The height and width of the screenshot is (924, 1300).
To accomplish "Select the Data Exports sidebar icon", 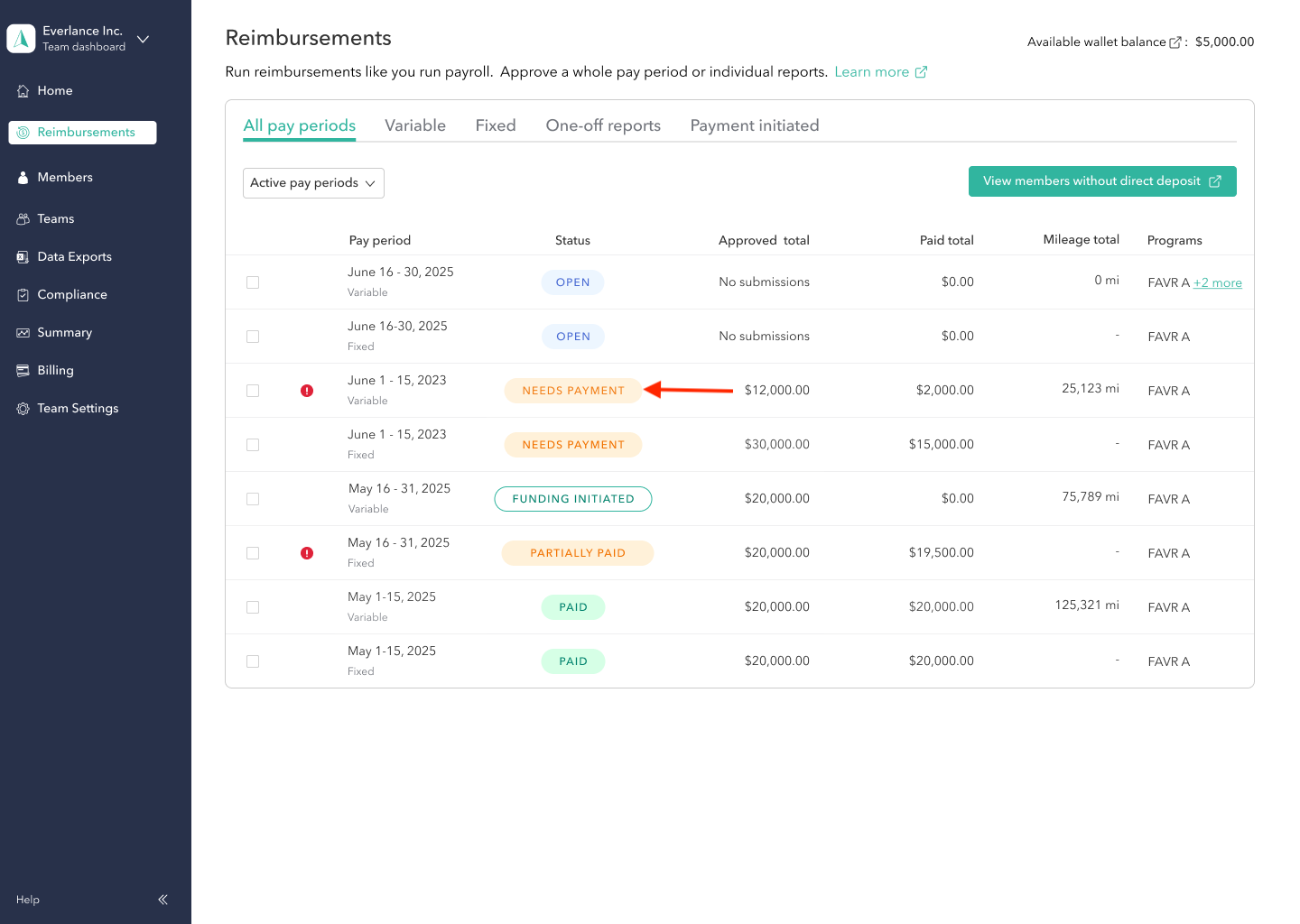I will pos(22,256).
